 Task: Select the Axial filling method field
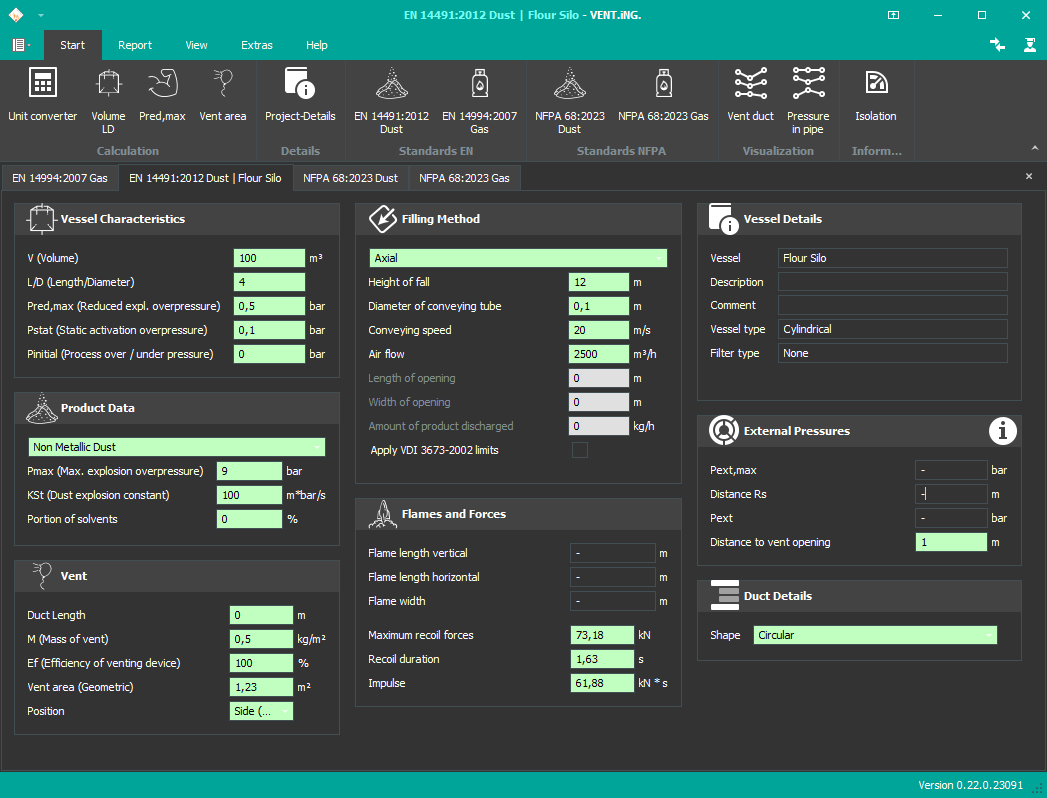tap(517, 258)
